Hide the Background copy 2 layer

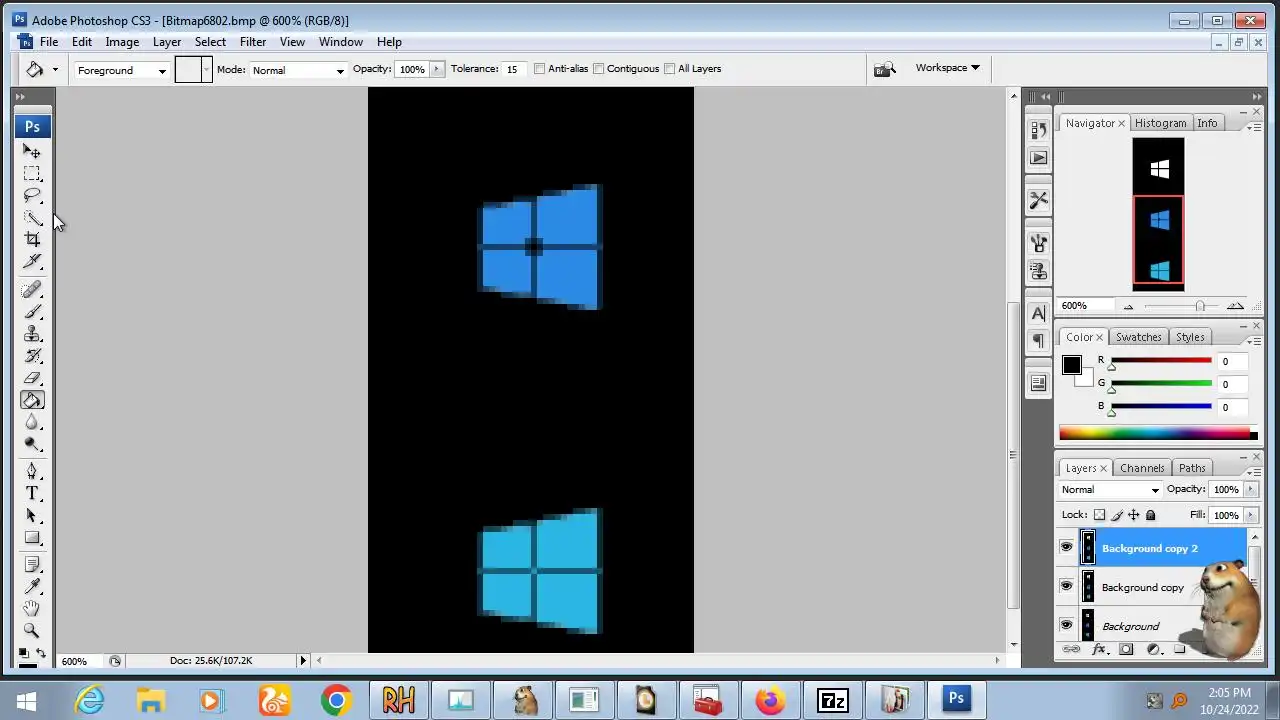[x=1066, y=548]
